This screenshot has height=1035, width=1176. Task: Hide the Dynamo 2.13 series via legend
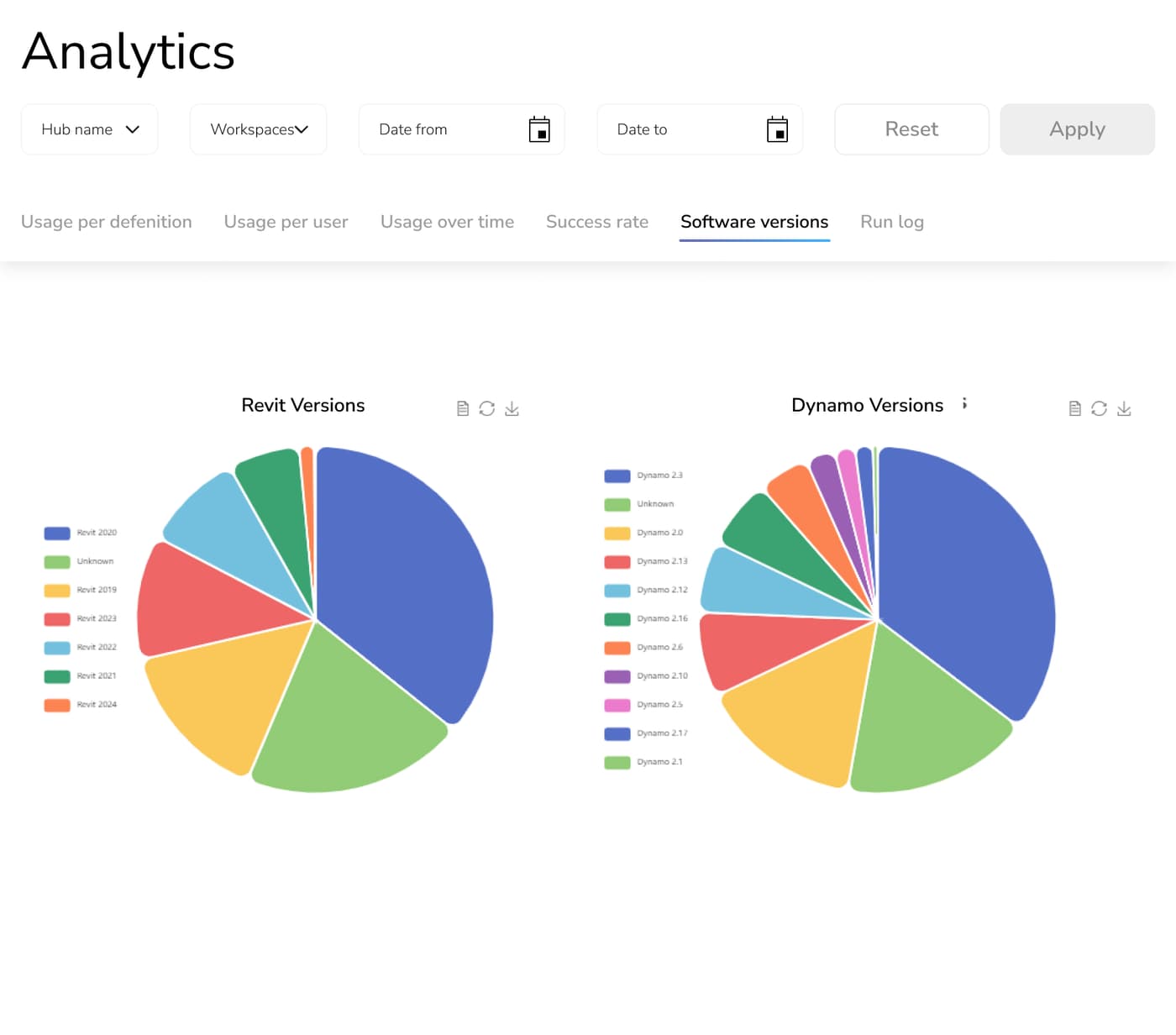point(646,561)
